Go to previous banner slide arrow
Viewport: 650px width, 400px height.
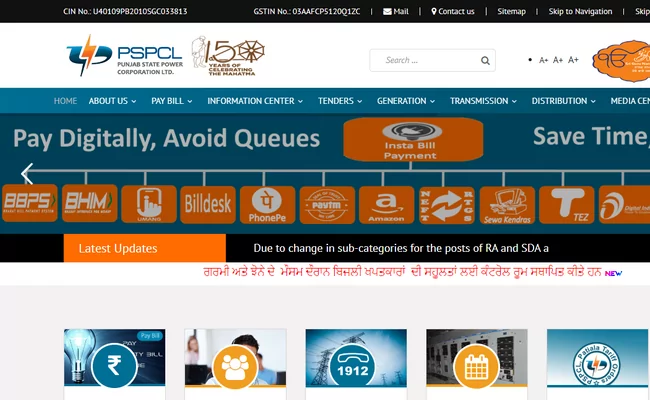point(27,173)
